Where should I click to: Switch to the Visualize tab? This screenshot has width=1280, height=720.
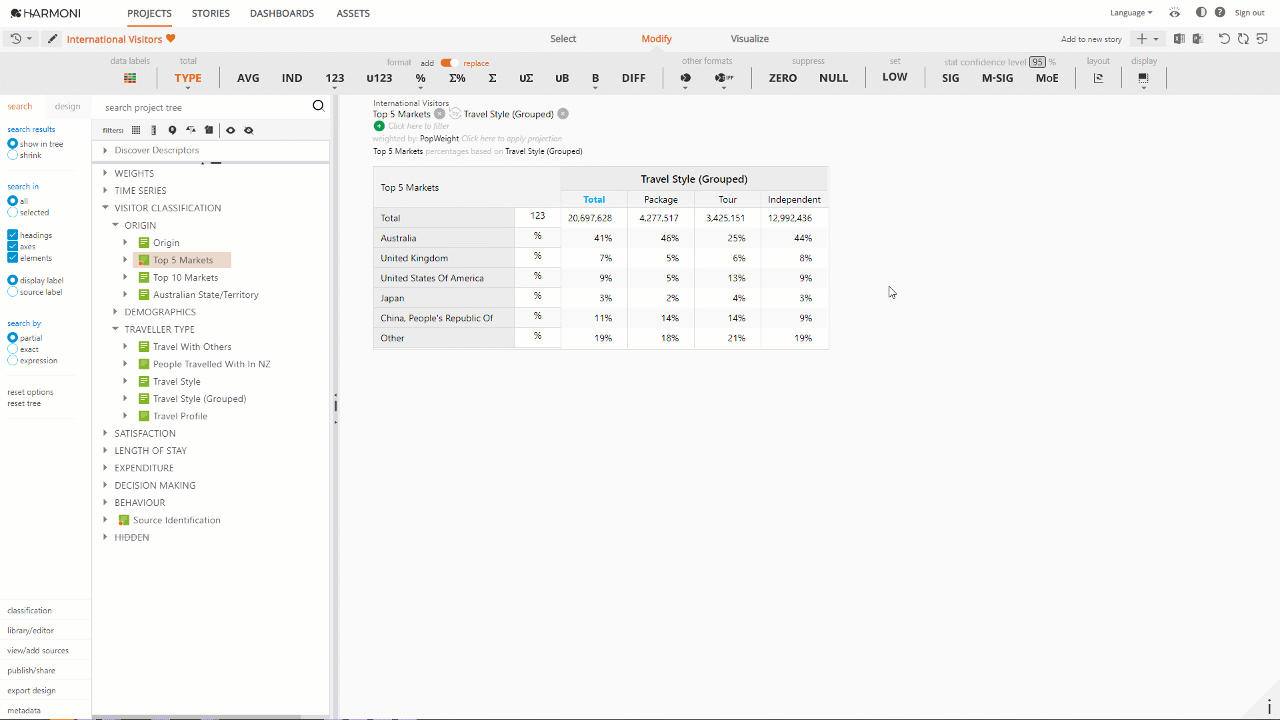pyautogui.click(x=749, y=39)
